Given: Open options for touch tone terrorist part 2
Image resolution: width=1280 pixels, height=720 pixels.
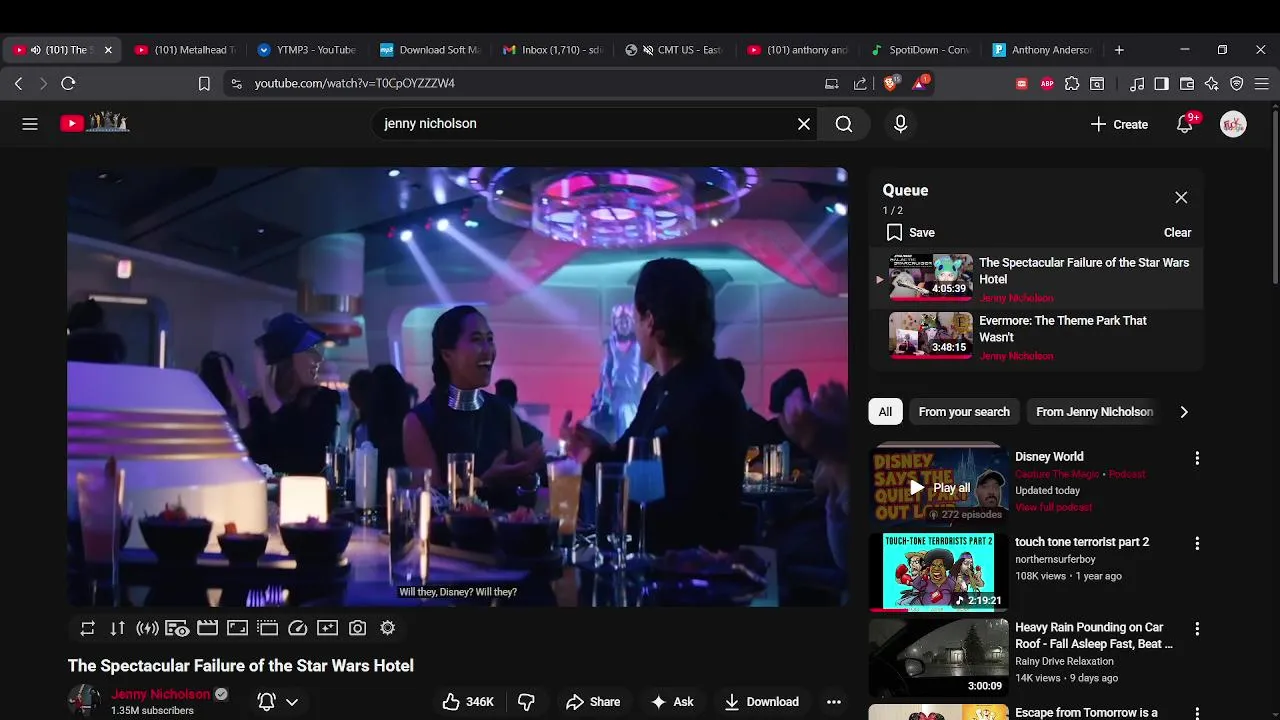Looking at the screenshot, I should [1197, 543].
